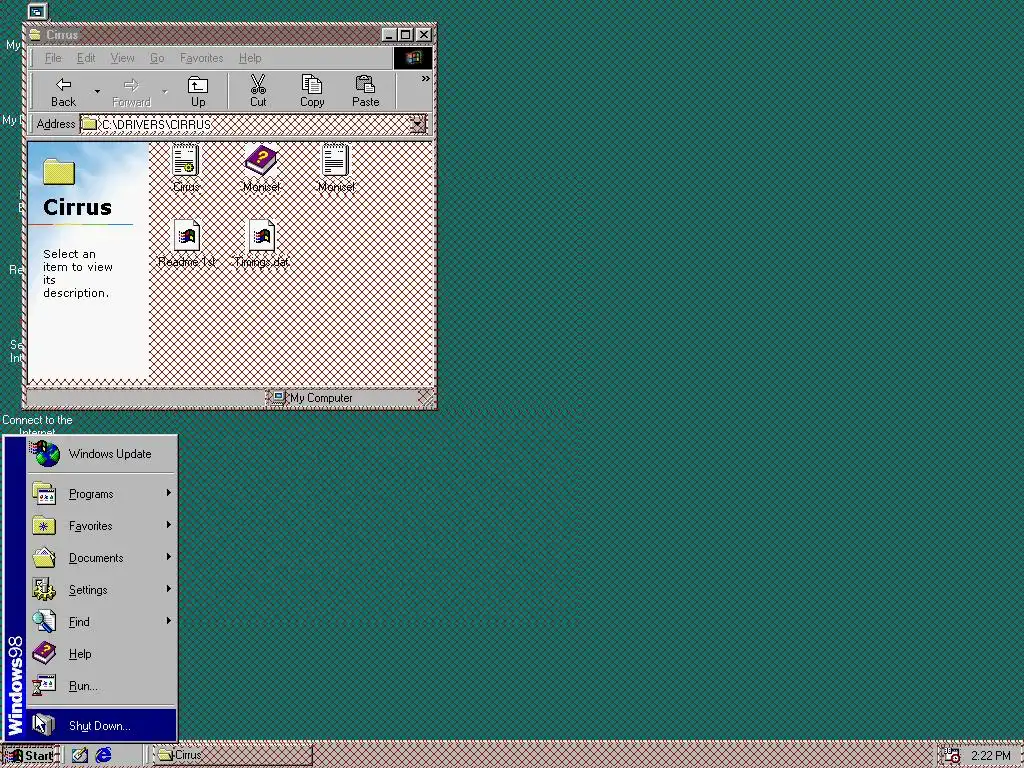The width and height of the screenshot is (1024, 768).
Task: Click the Cirrus window title bar folder icon
Action: pos(35,35)
